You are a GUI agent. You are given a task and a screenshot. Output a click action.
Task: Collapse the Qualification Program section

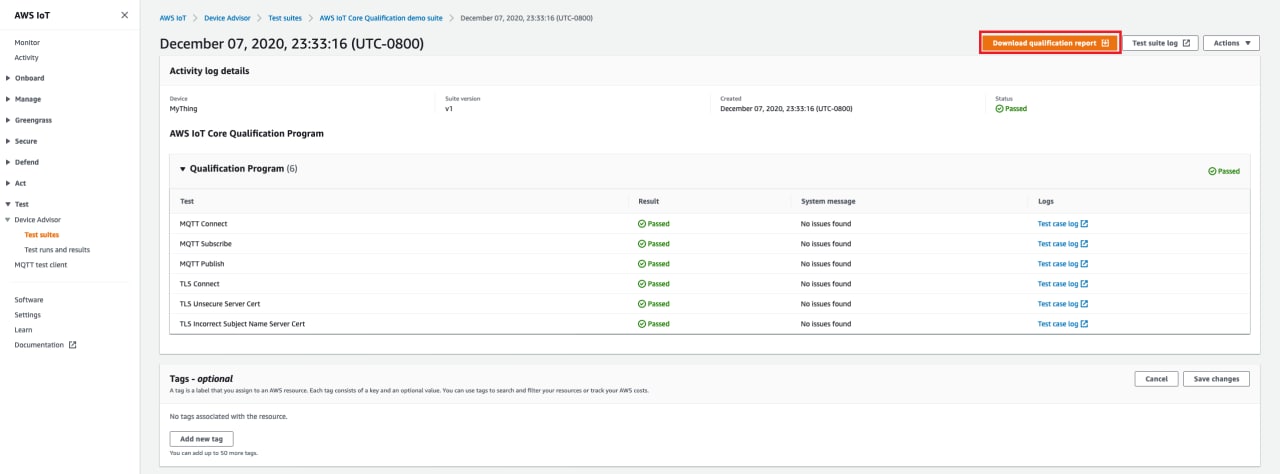pos(183,169)
